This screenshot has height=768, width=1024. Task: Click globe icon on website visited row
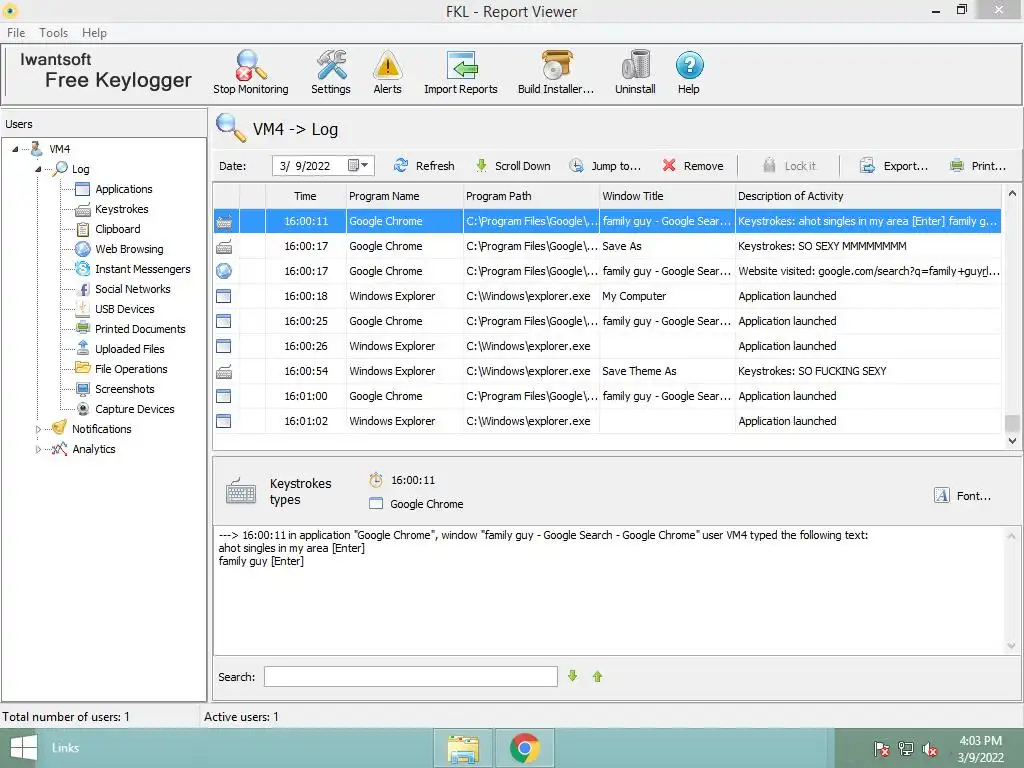pos(223,271)
